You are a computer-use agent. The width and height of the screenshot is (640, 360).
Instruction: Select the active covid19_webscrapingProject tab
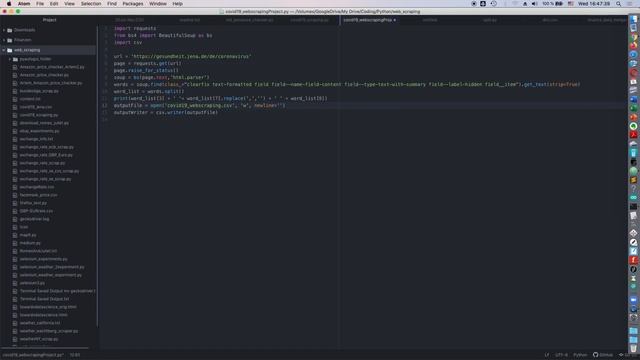(367, 20)
